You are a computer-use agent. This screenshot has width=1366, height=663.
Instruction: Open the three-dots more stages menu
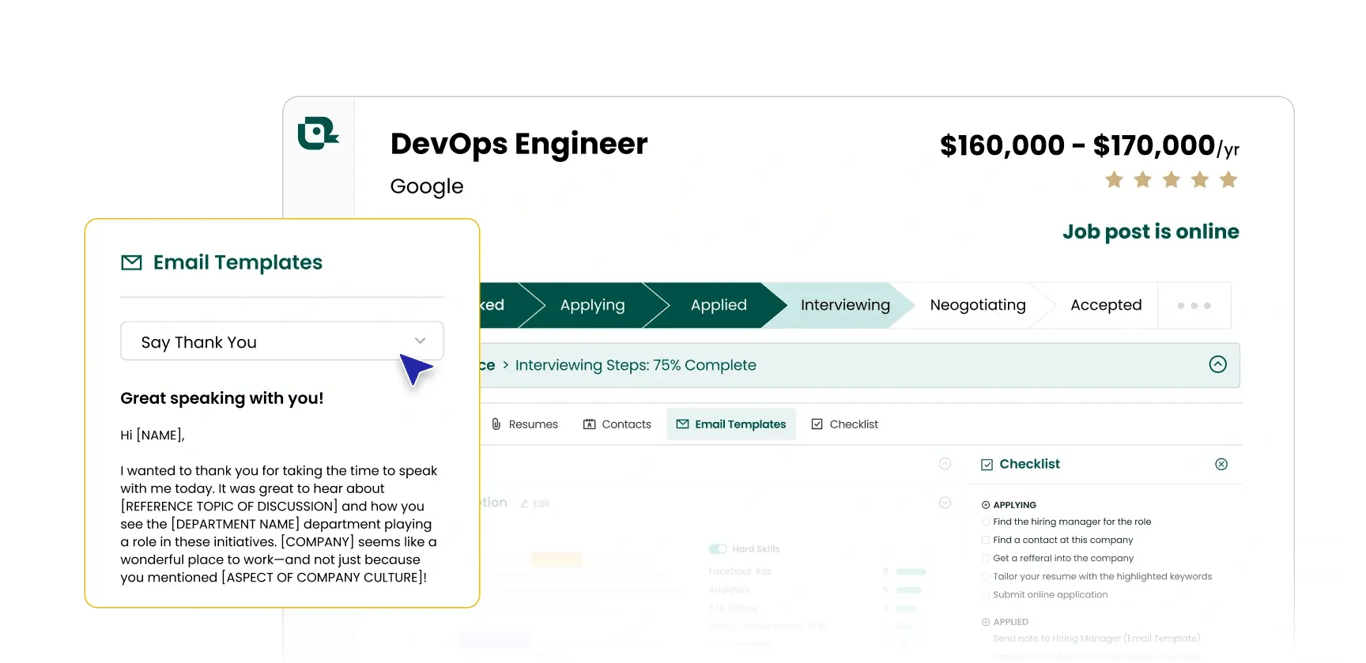(1194, 305)
